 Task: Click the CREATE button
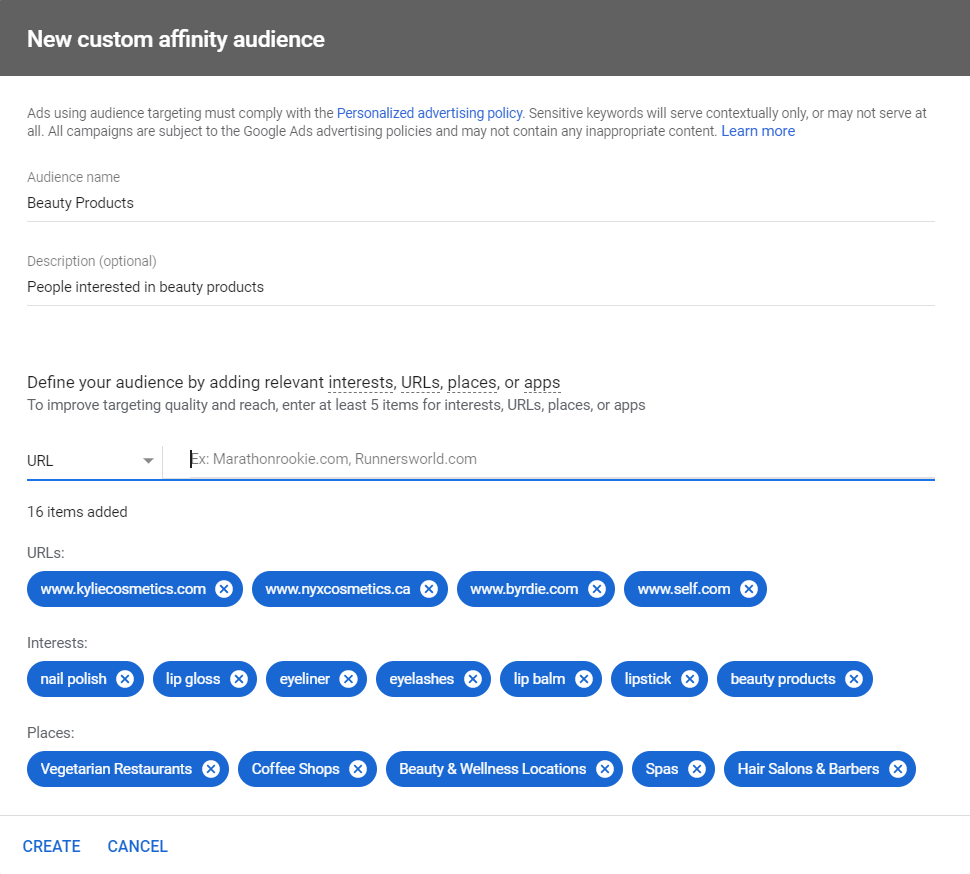(52, 846)
